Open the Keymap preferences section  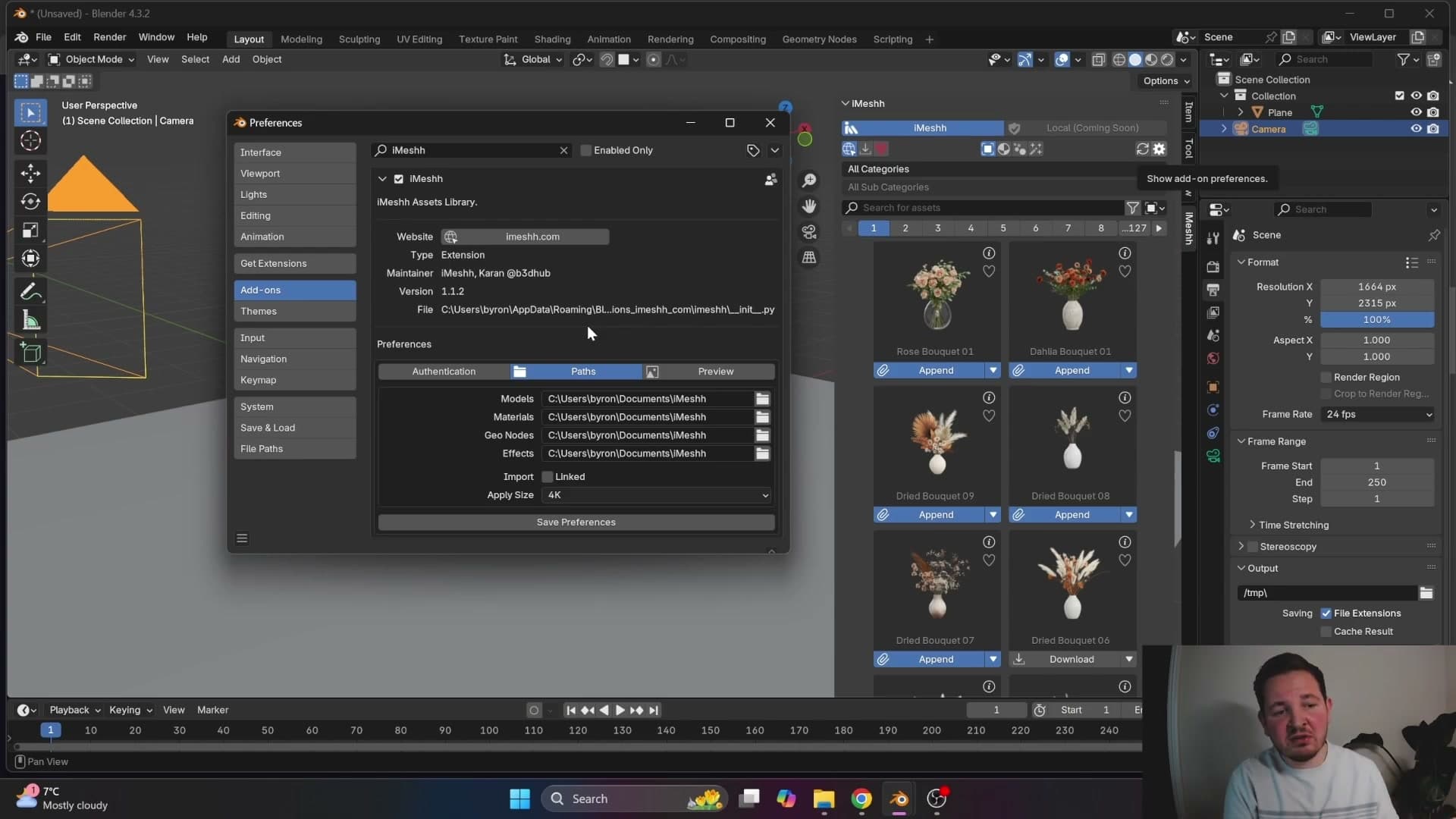click(x=294, y=380)
